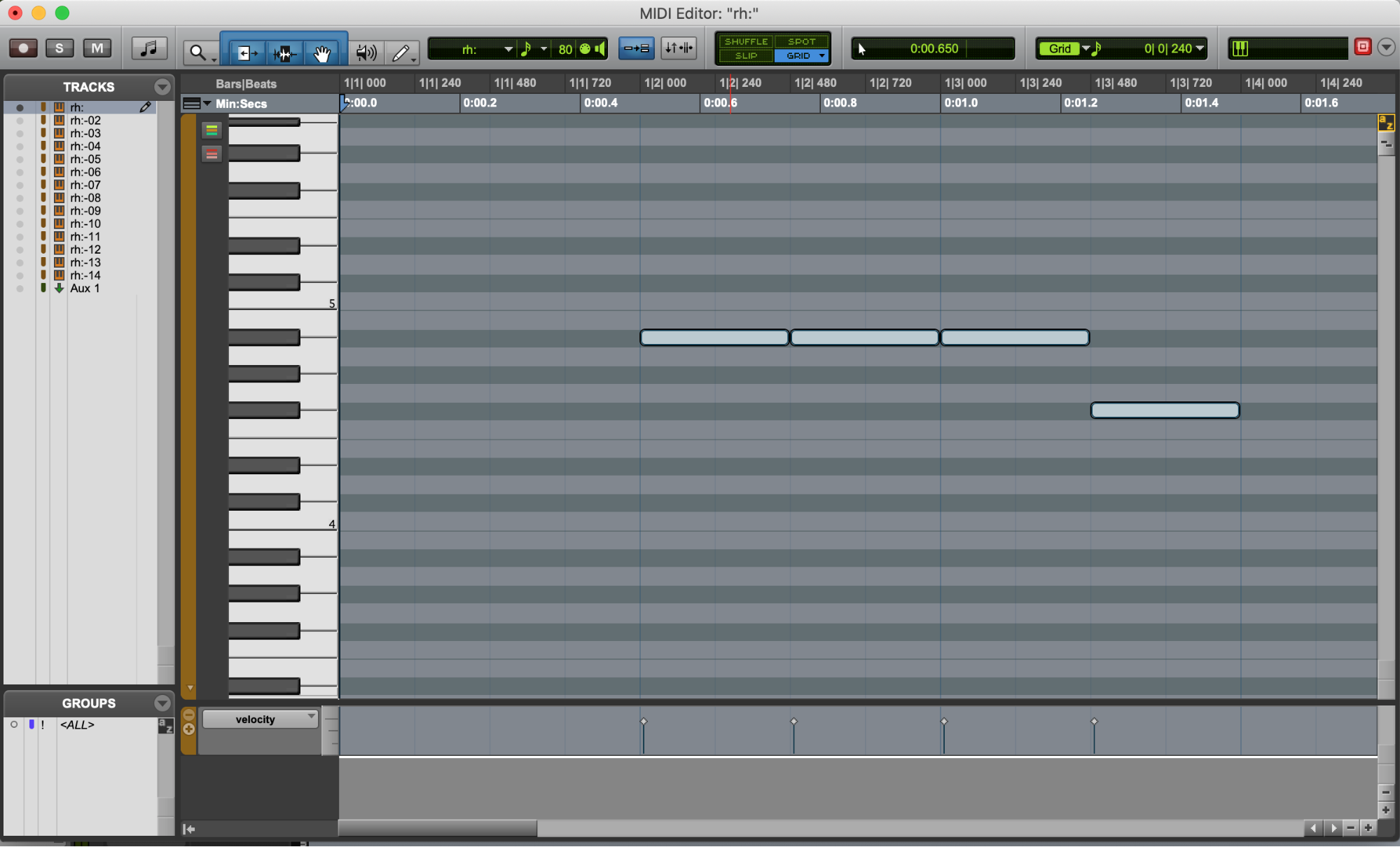Screen dimensions: 1400x847
Task: Open the velocity controller lane dropdown
Action: pyautogui.click(x=261, y=719)
